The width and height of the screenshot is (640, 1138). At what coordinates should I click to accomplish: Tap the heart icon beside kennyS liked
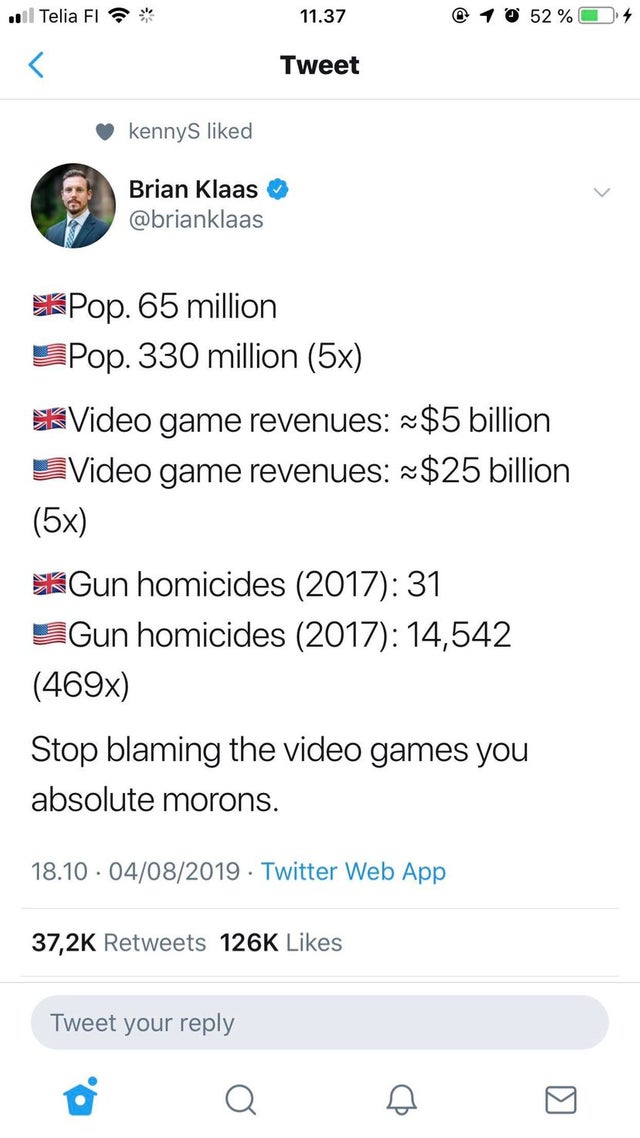(104, 131)
